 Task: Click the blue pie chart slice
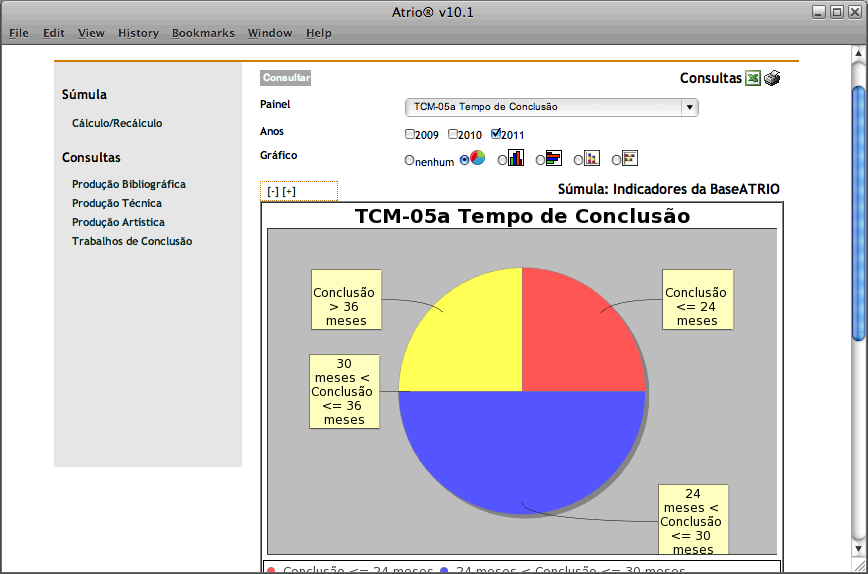point(521,450)
